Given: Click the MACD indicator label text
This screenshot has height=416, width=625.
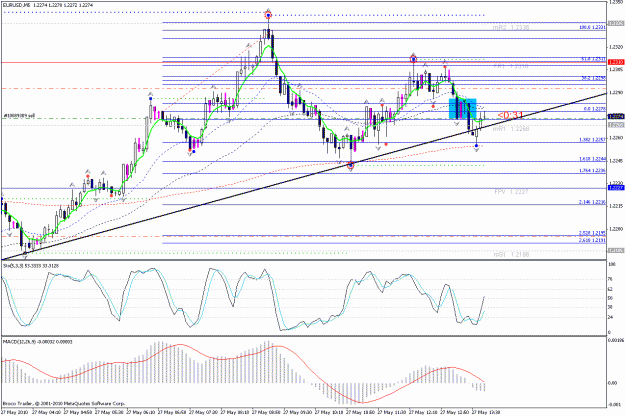Looking at the screenshot, I should (x=38, y=342).
